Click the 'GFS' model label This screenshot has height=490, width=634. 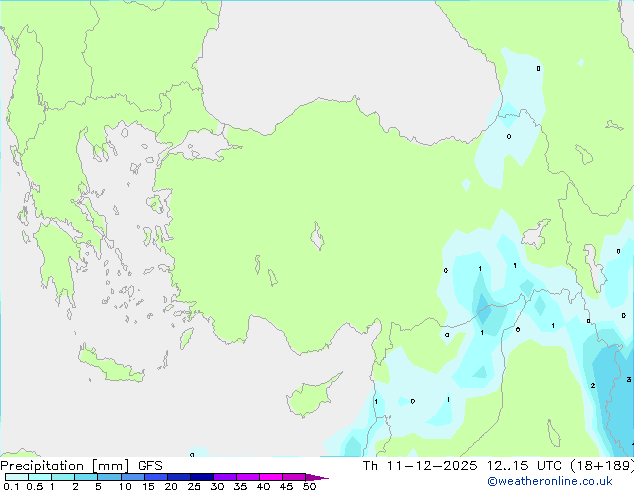pos(150,466)
